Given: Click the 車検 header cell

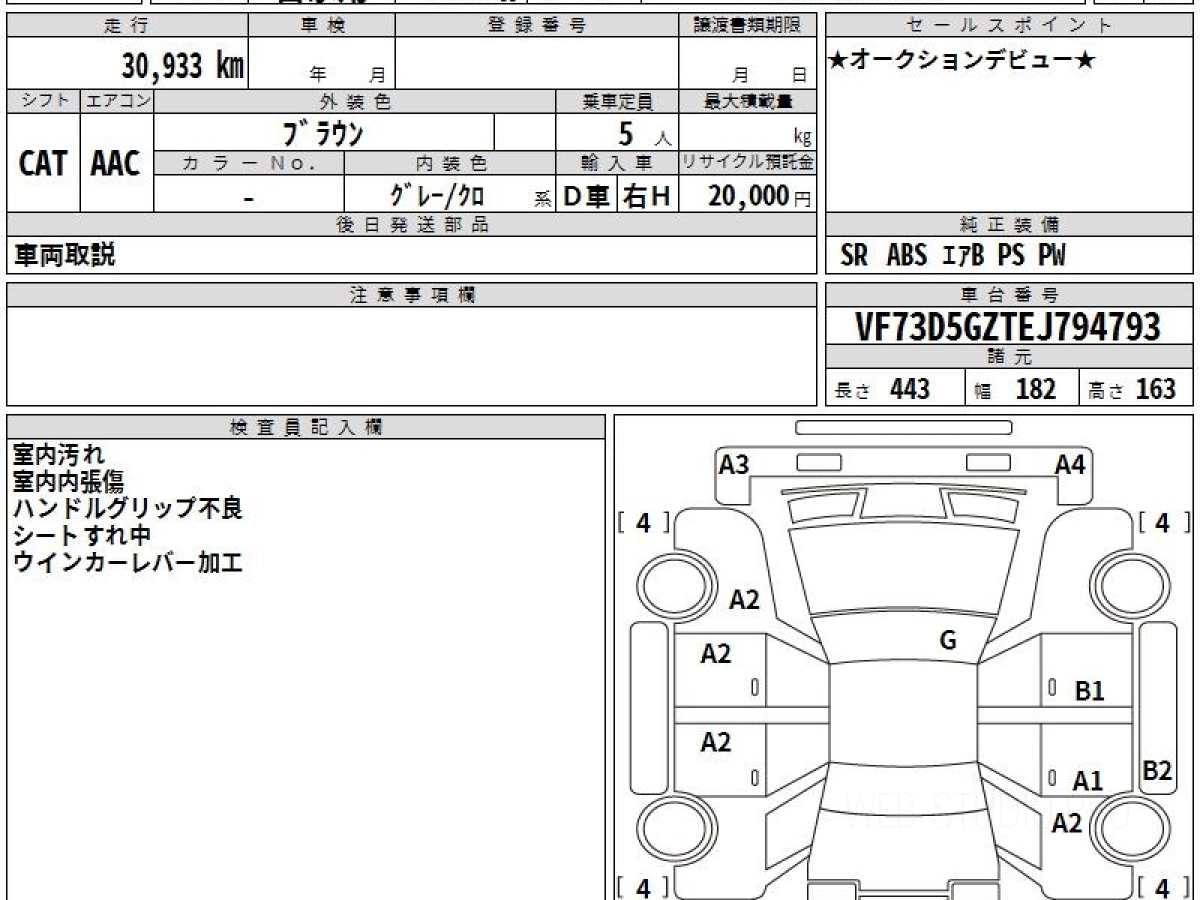Looking at the screenshot, I should (321, 26).
